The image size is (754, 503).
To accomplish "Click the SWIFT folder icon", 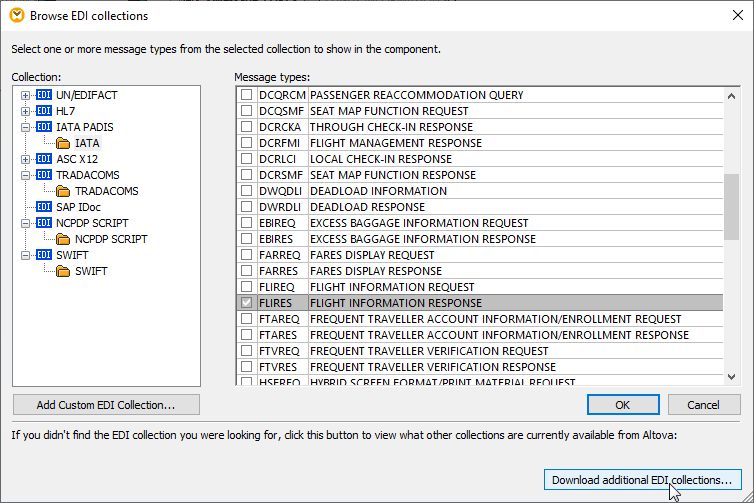I will [x=63, y=271].
